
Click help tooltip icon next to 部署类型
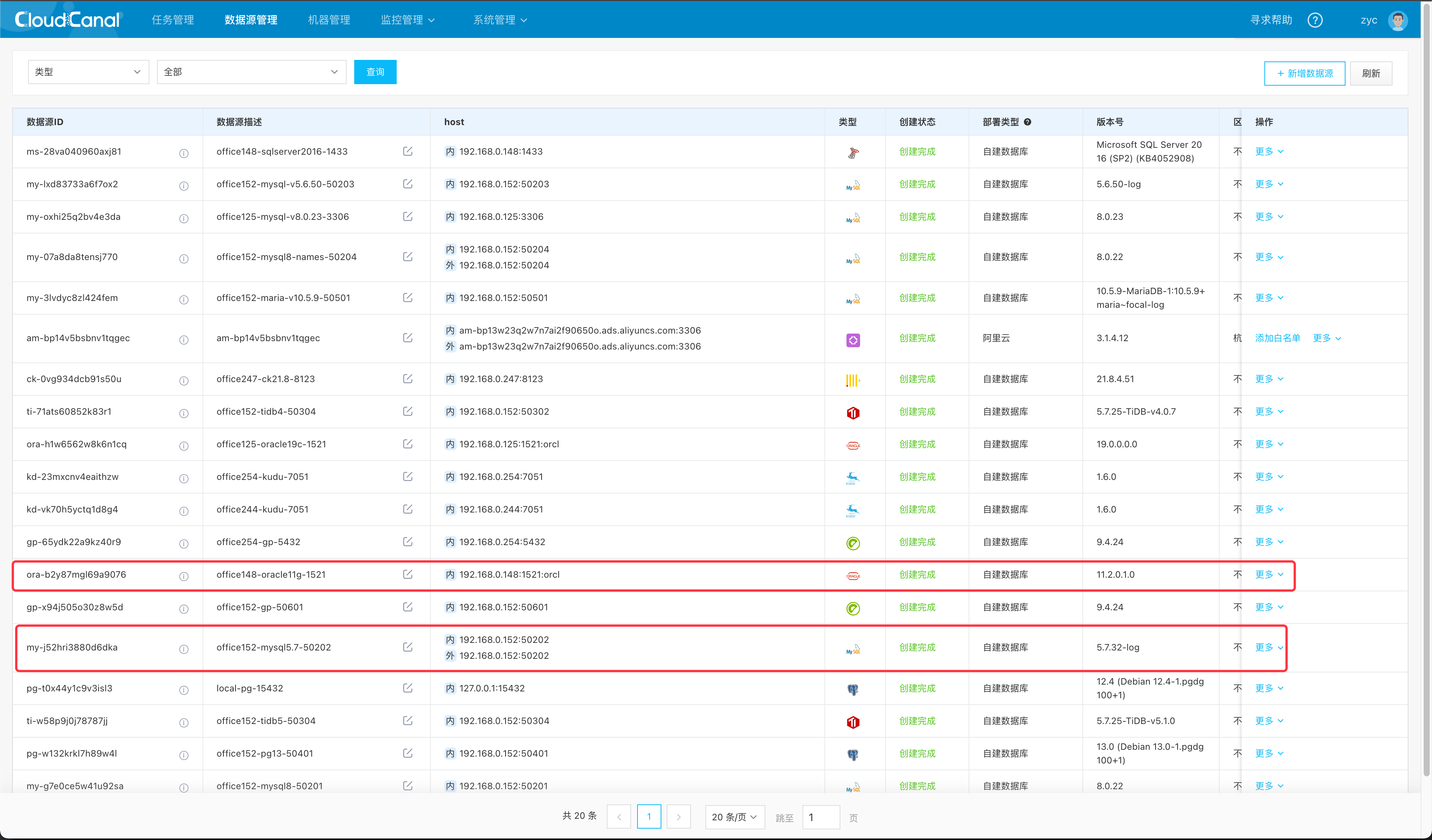click(x=1027, y=122)
